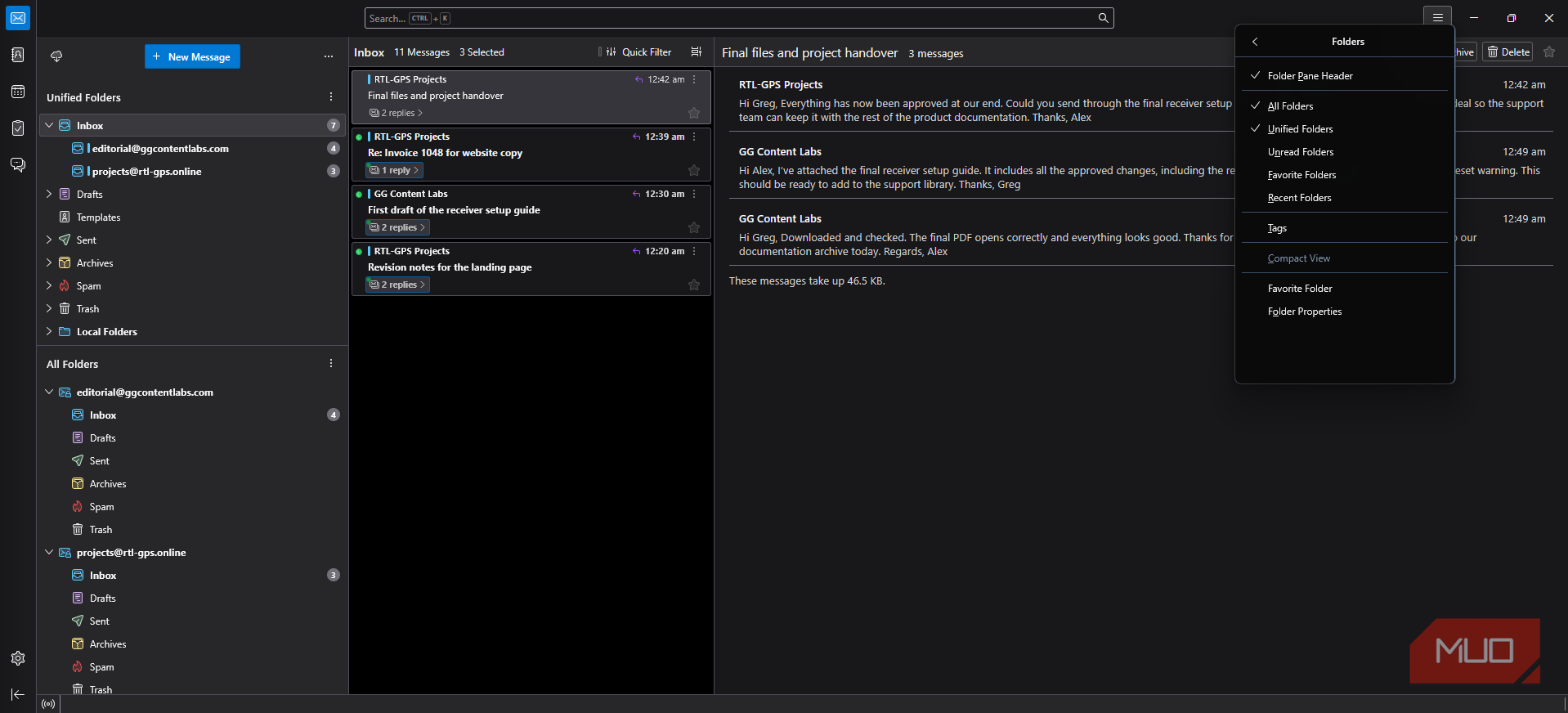The width and height of the screenshot is (1568, 713).
Task: Click the global Search field
Action: pyautogui.click(x=739, y=18)
